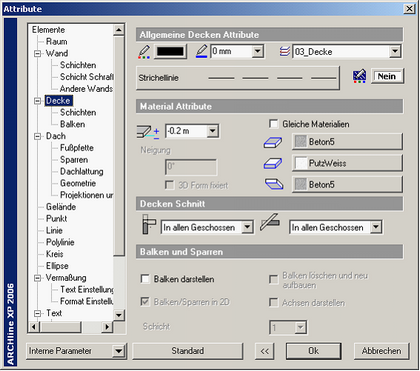Click the lower Beton5 material button
420x371 pixels.
tap(347, 184)
